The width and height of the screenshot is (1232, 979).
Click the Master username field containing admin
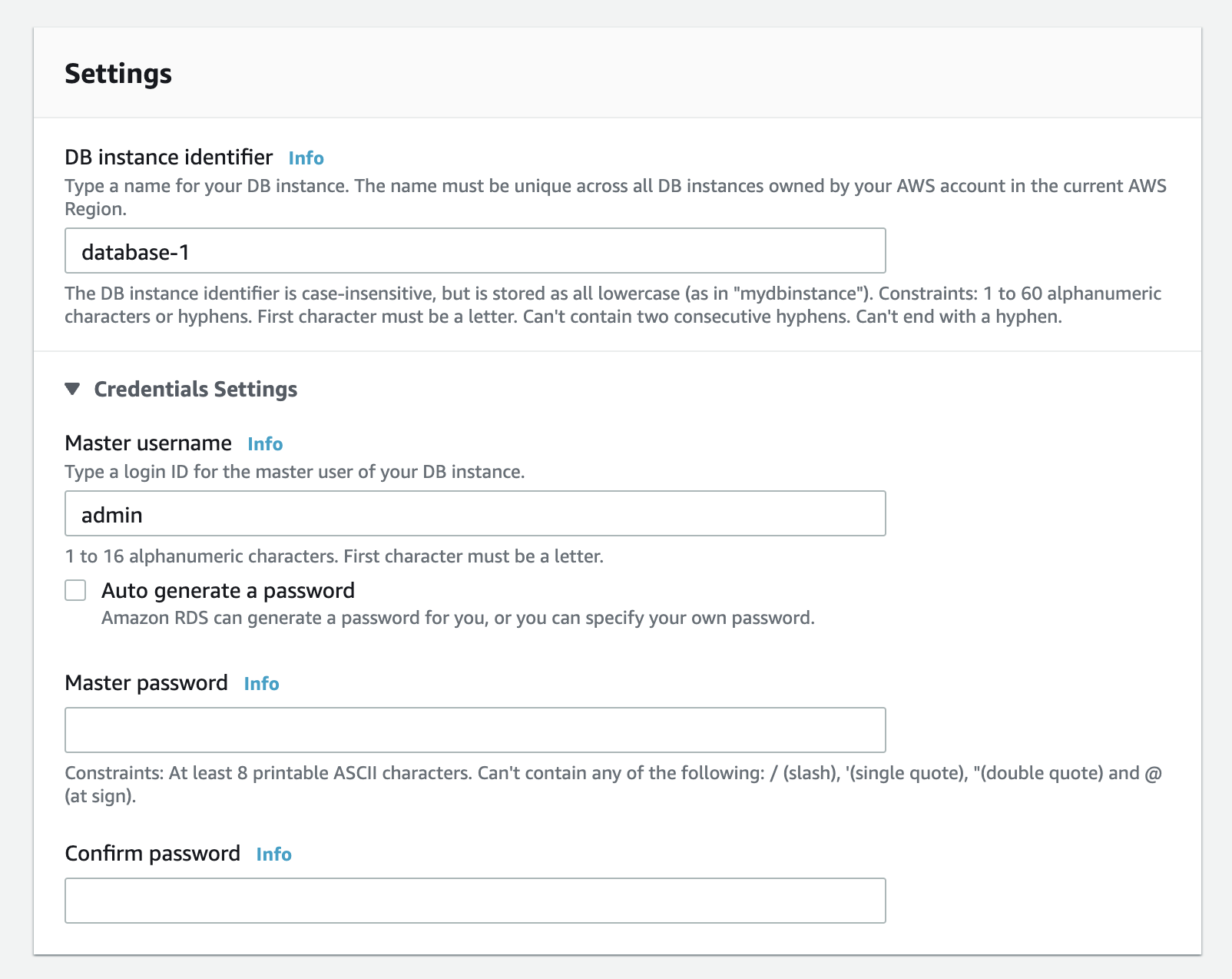click(475, 513)
